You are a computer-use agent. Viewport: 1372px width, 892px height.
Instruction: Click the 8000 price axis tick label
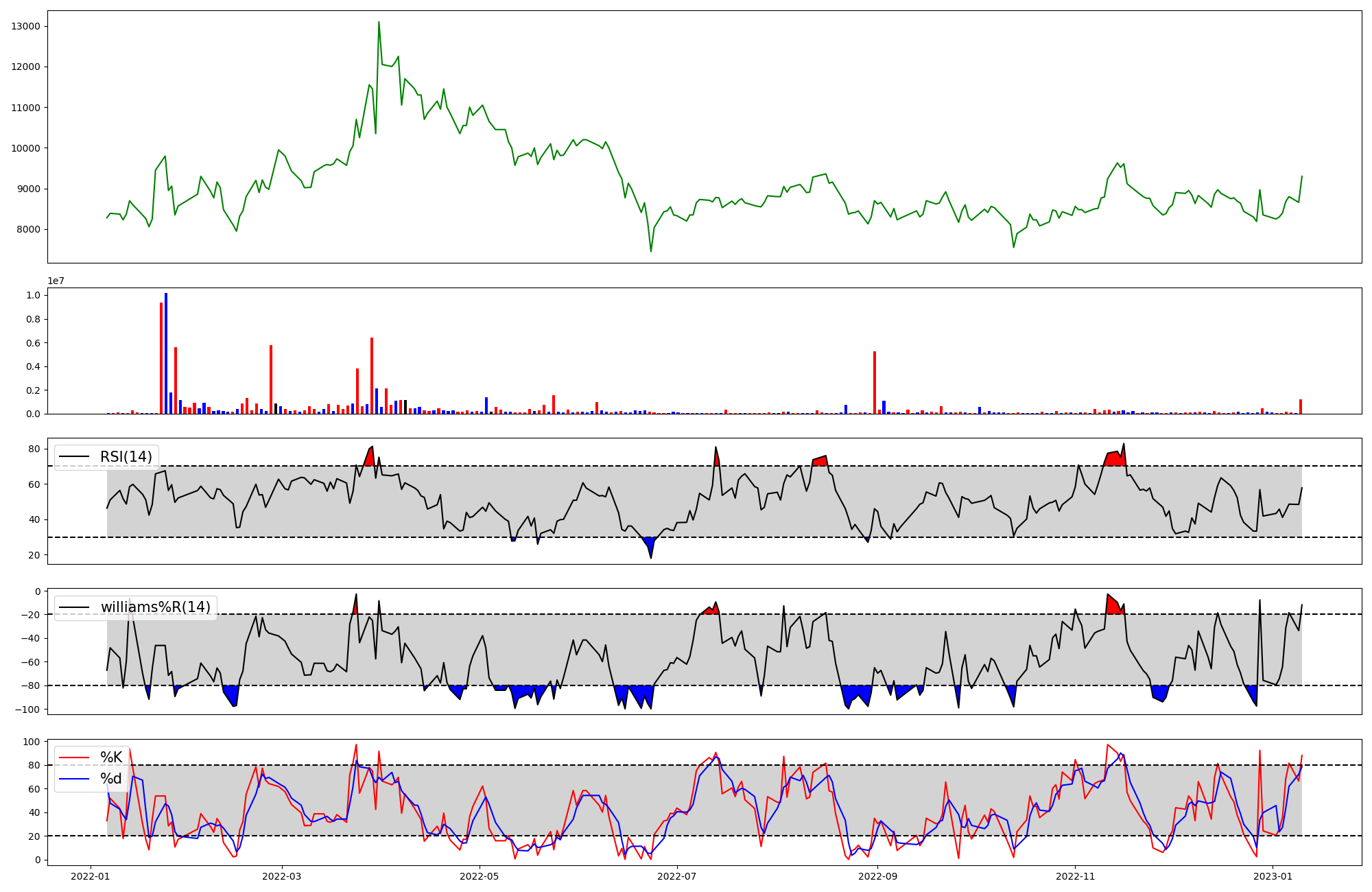coord(29,229)
